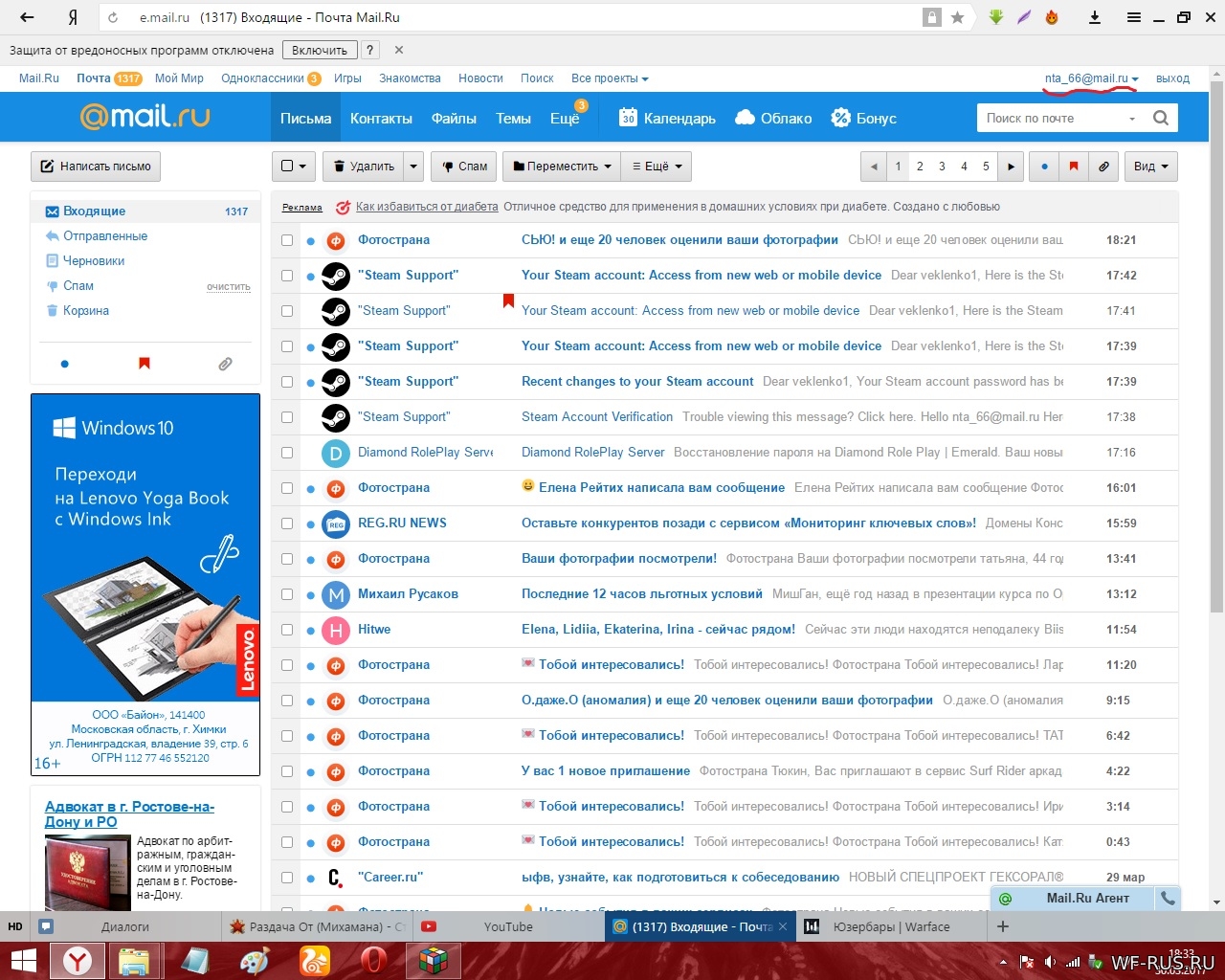Open browser hamburger menu
Screen dimensions: 1225x980
pyautogui.click(x=1134, y=17)
